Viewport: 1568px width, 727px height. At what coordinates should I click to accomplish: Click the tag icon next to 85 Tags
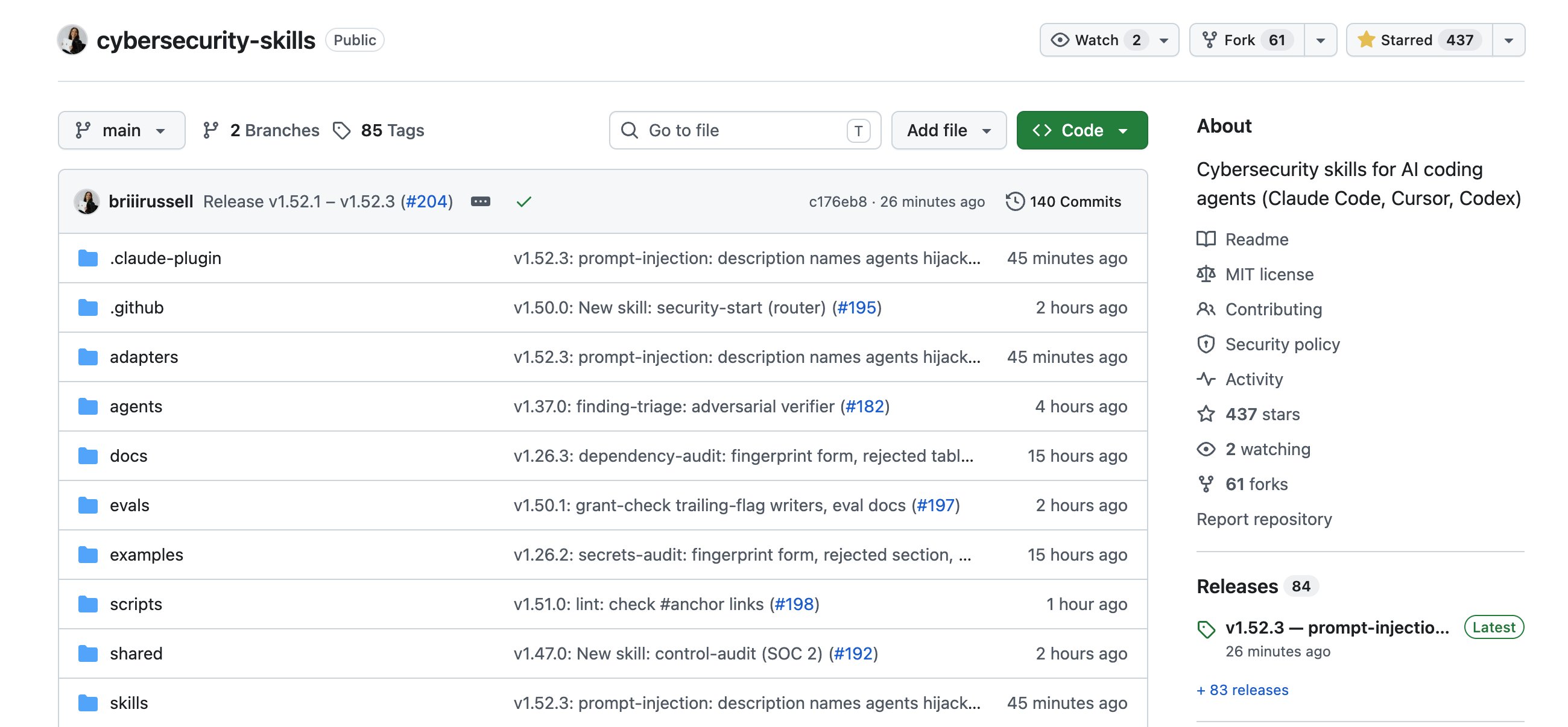coord(342,130)
